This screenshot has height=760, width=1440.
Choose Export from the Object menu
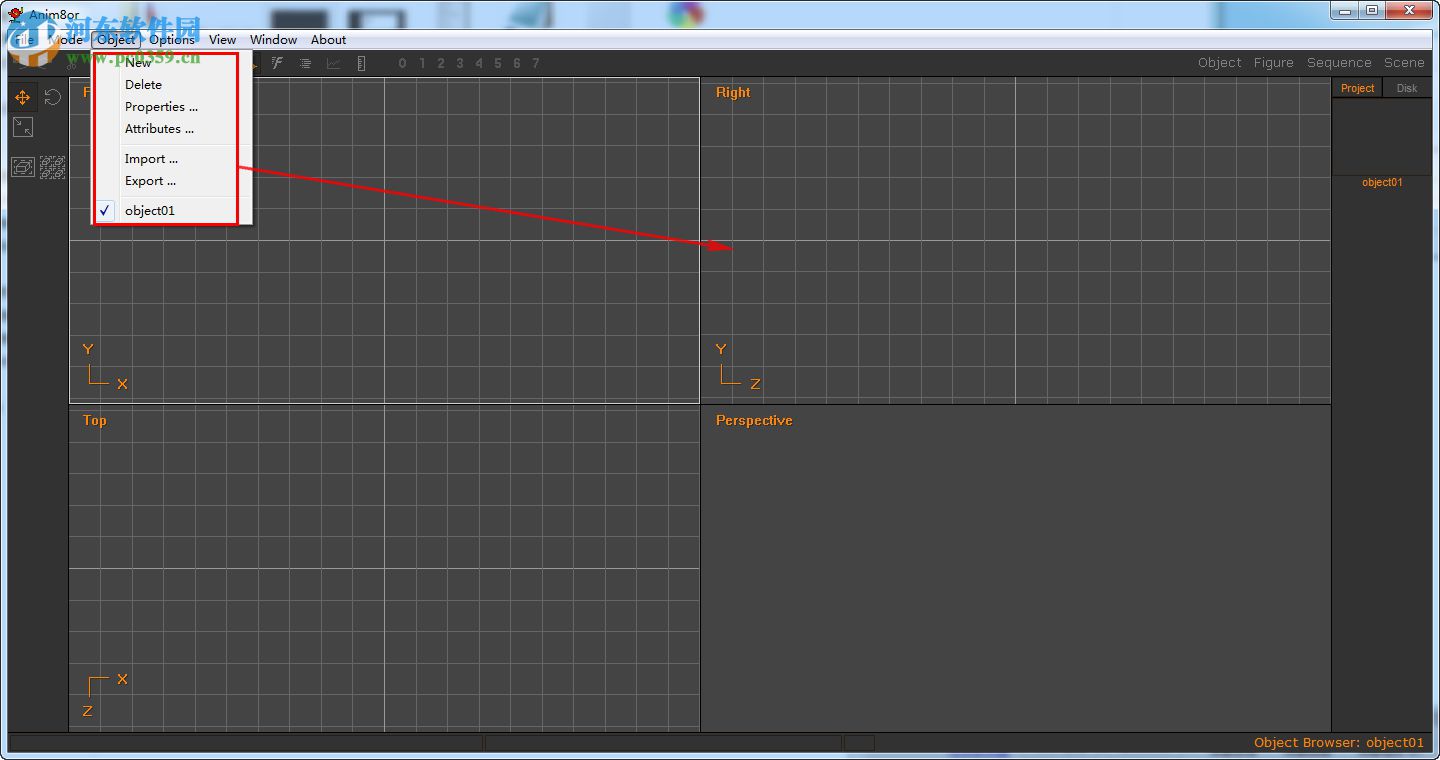pos(149,181)
